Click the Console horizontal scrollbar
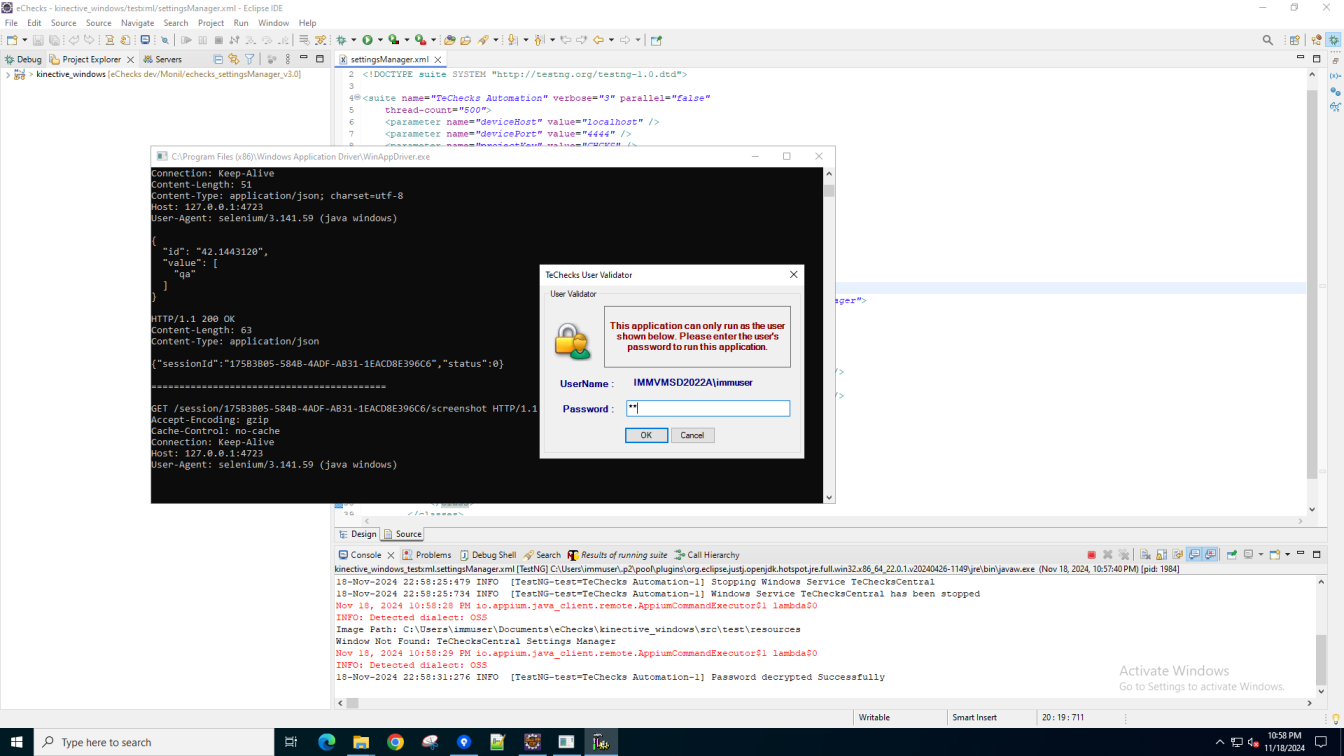1344x756 pixels. click(x=823, y=703)
